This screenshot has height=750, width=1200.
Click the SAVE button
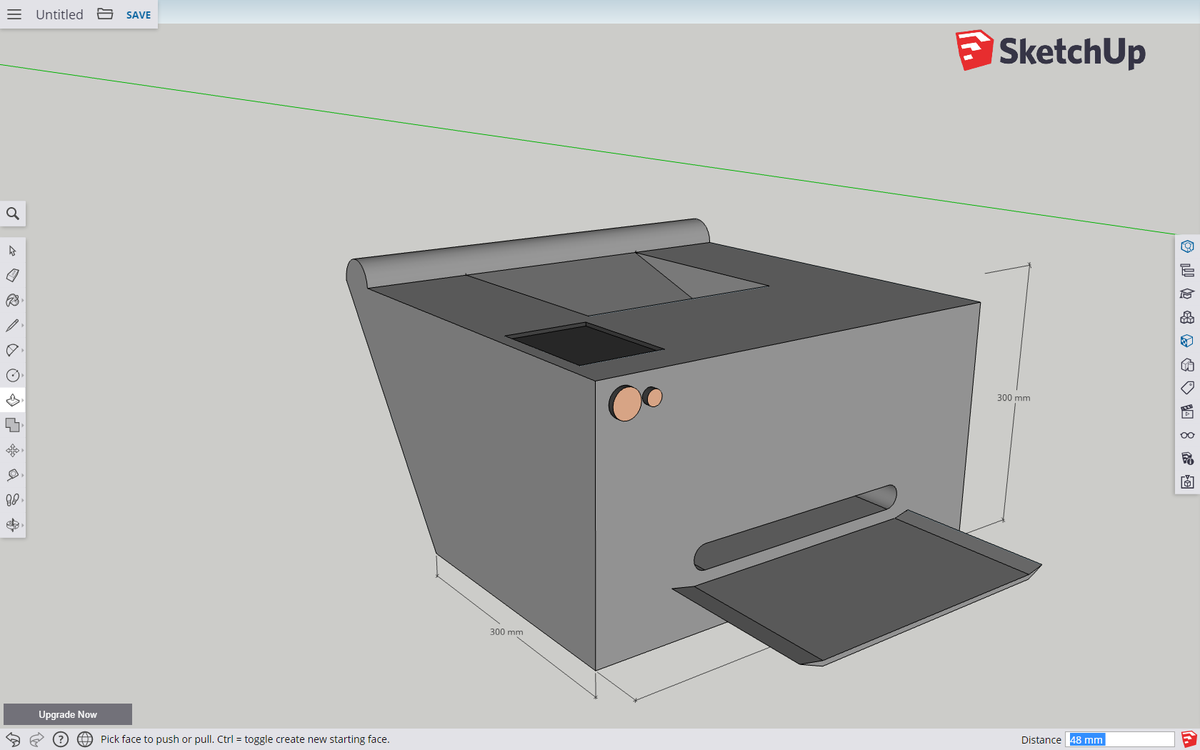click(139, 15)
